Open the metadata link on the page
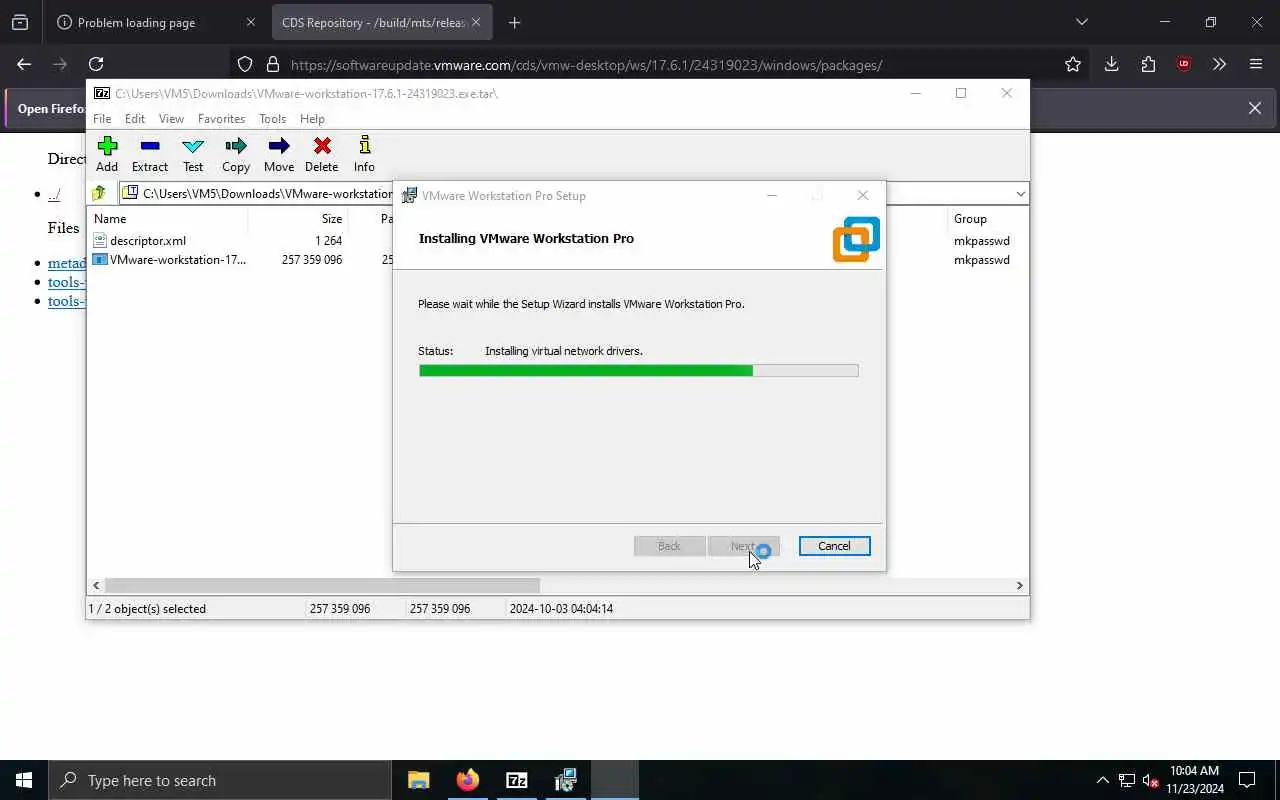Viewport: 1280px width, 800px height. pos(67,263)
